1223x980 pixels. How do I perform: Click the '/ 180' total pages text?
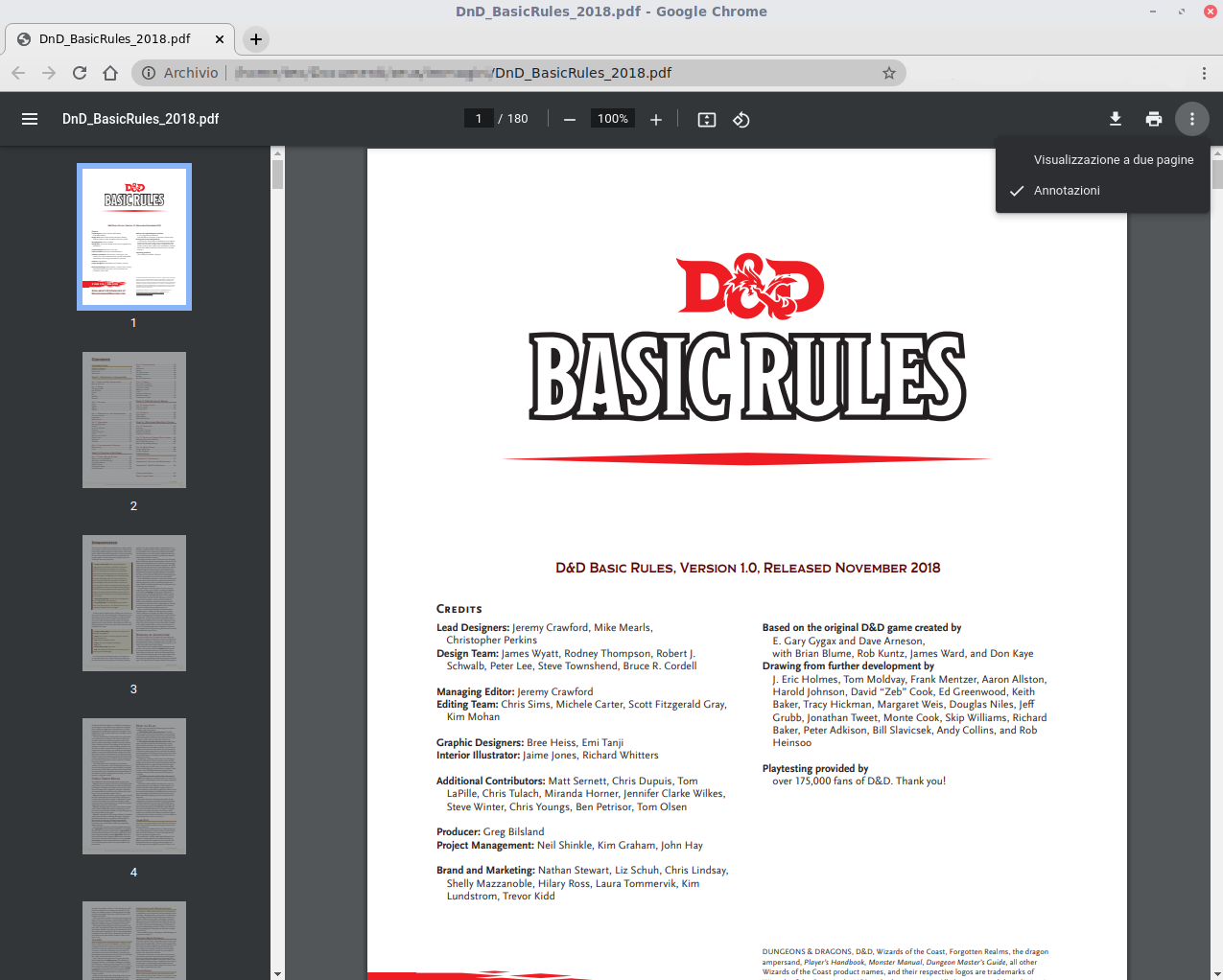[x=513, y=119]
